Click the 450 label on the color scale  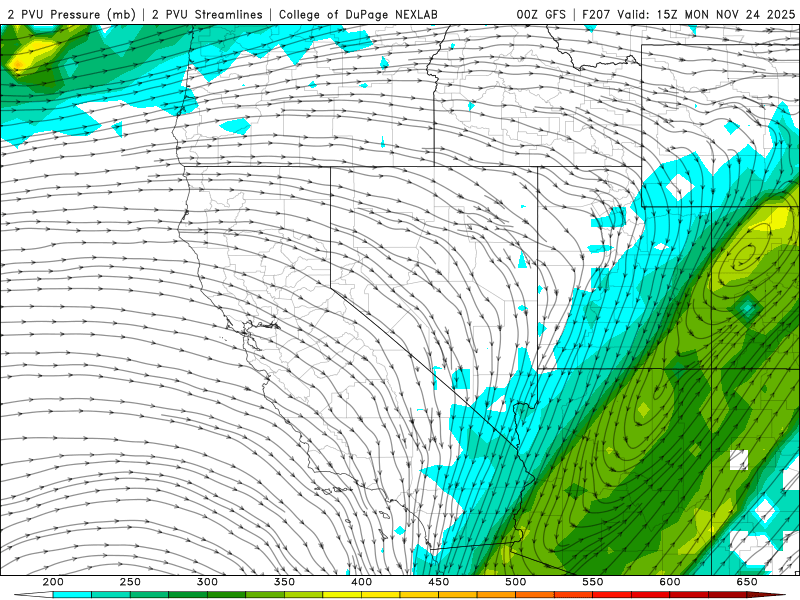[x=438, y=582]
